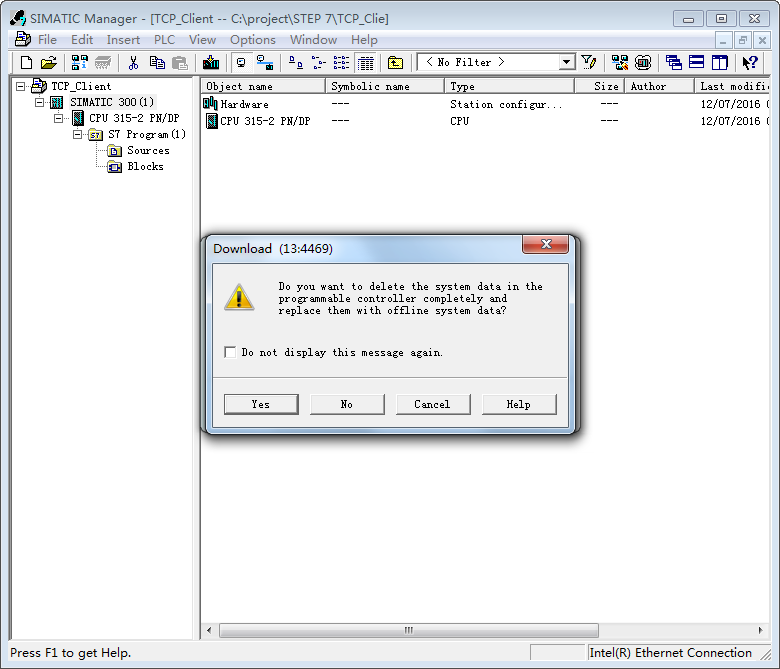The height and width of the screenshot is (669, 780).
Task: Sort by Object name column header
Action: click(x=263, y=86)
